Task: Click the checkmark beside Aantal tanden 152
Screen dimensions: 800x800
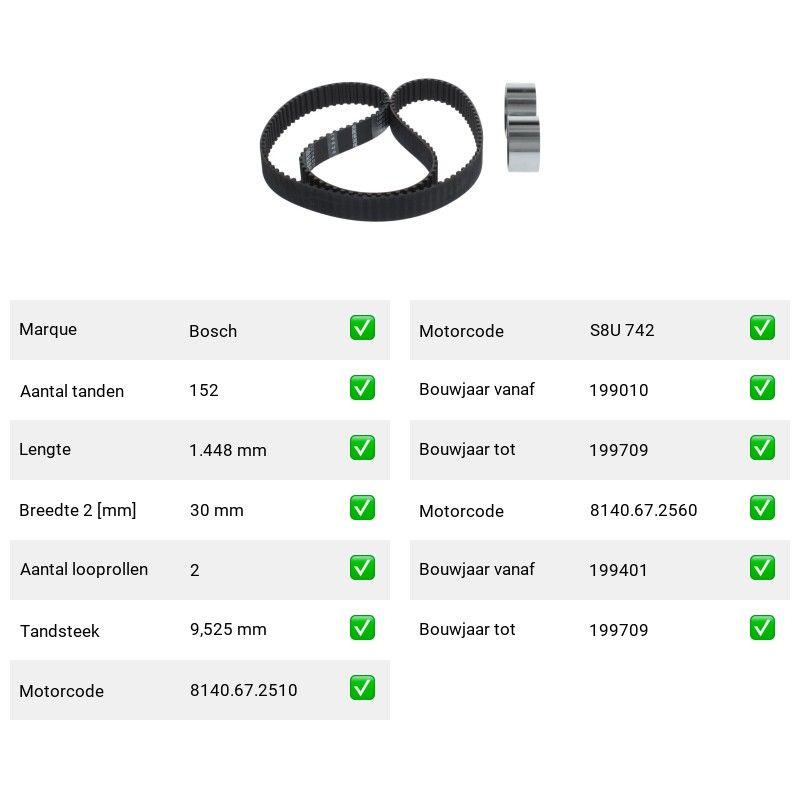Action: pos(362,388)
